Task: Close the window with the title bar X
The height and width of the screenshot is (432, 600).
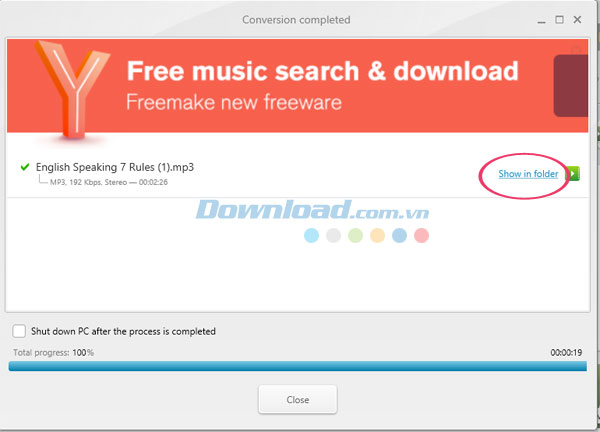Action: [577, 20]
